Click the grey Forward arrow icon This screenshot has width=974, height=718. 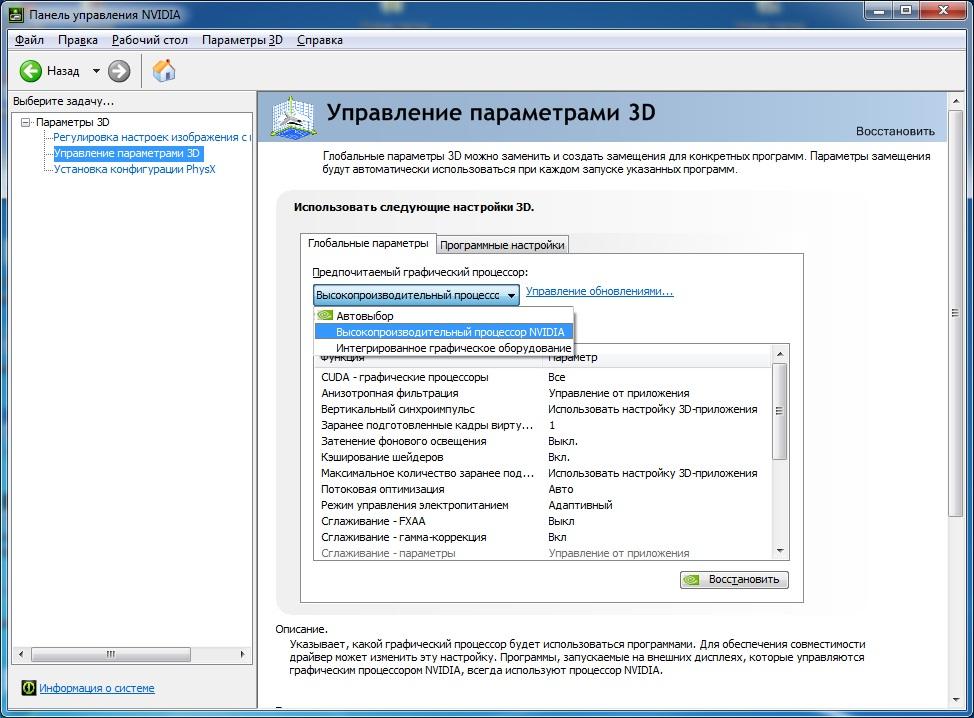119,71
